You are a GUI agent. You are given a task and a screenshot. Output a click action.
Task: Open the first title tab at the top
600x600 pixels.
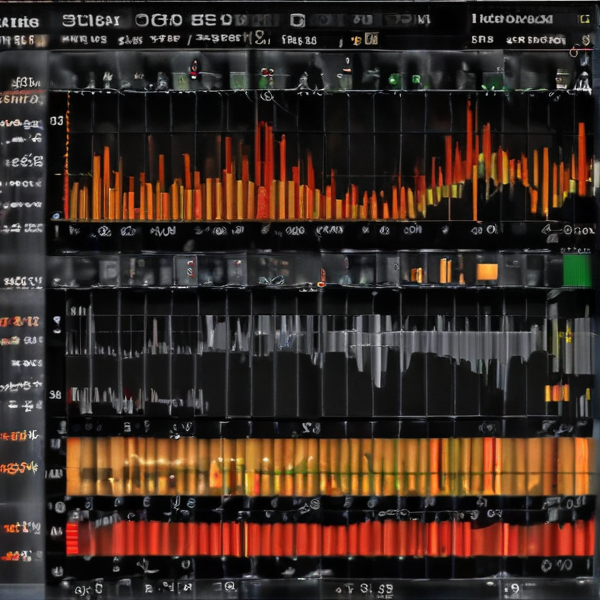coord(90,19)
